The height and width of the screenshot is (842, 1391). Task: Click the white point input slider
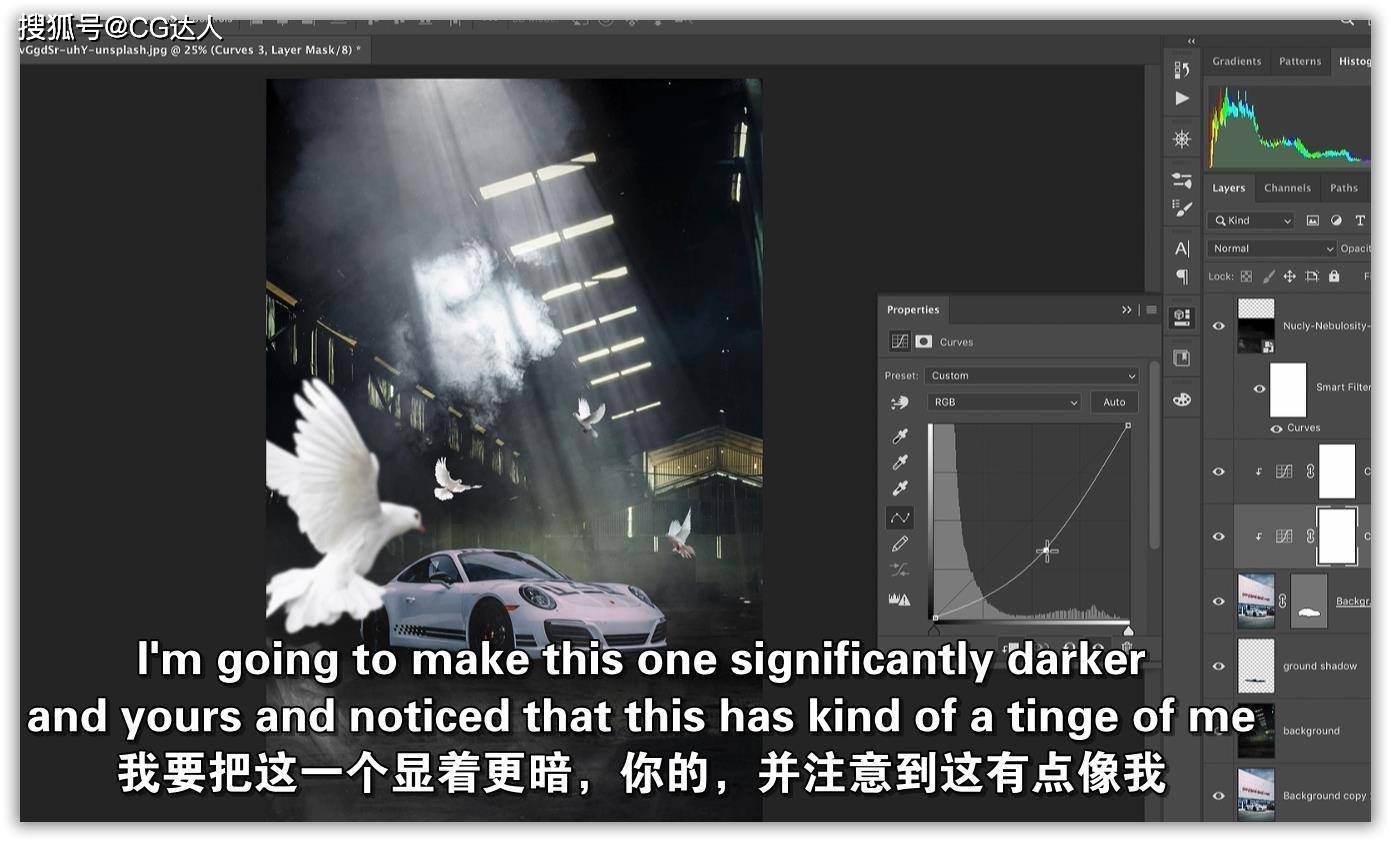click(x=1128, y=630)
